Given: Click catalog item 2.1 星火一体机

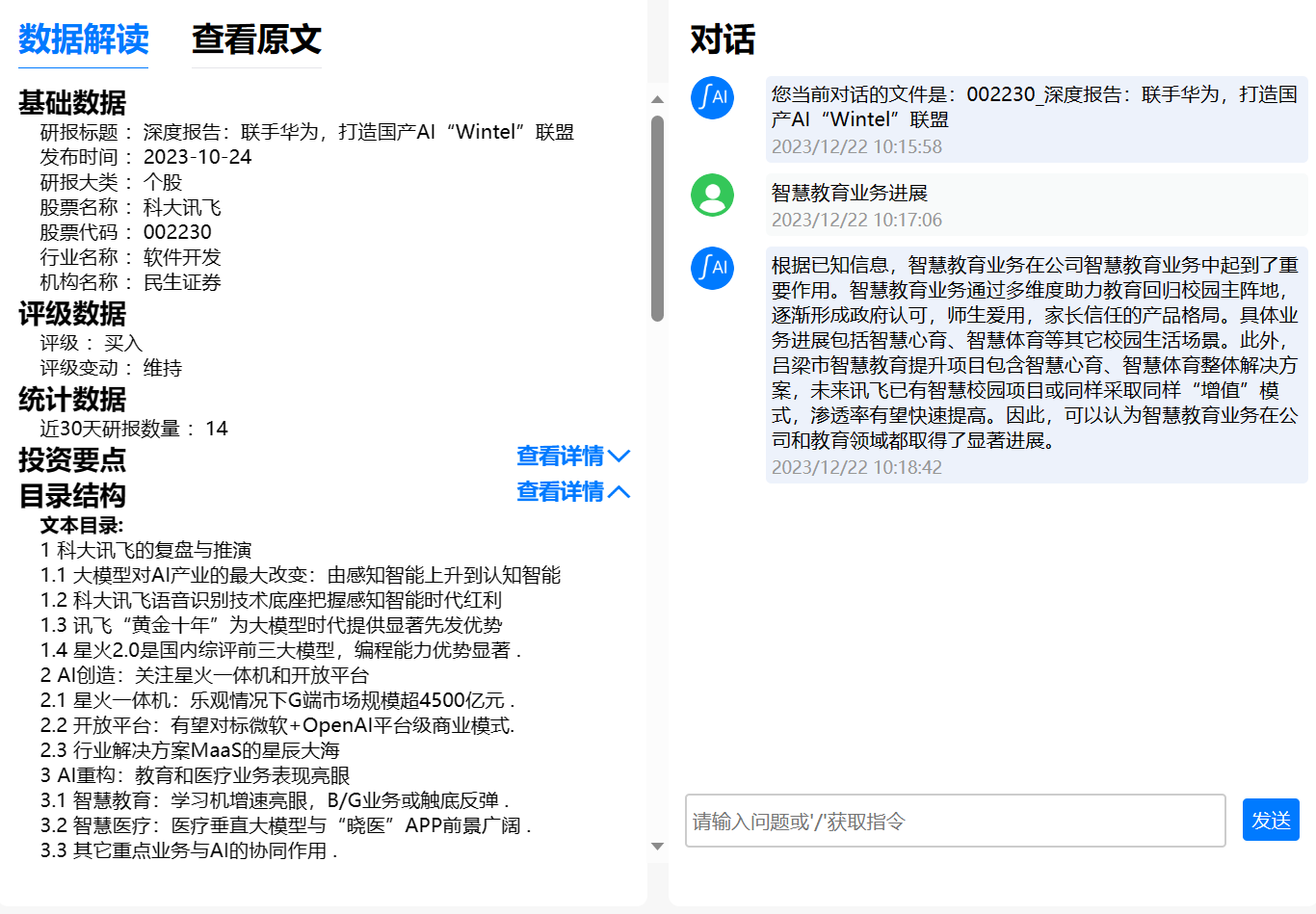Looking at the screenshot, I should pos(277,700).
